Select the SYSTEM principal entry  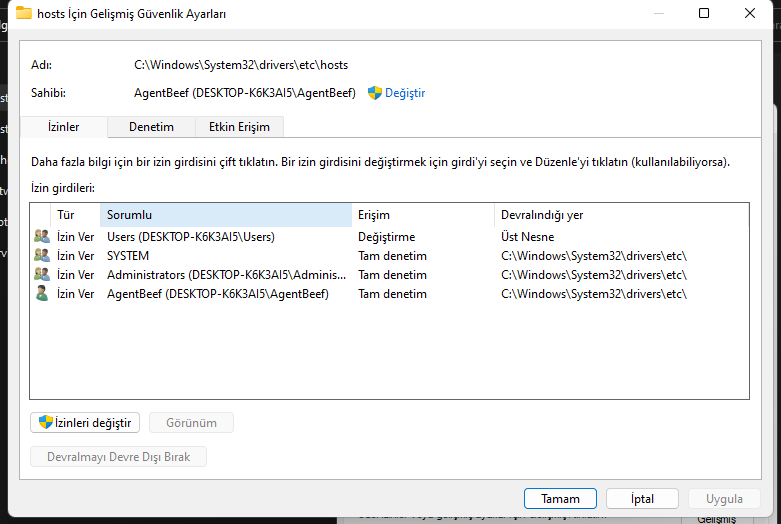click(128, 256)
